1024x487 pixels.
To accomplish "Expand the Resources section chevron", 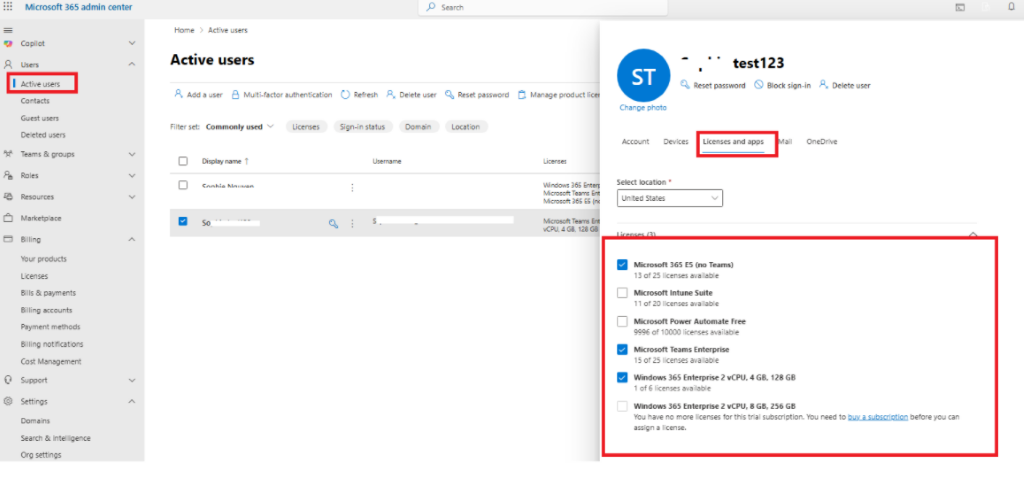I will click(x=132, y=196).
